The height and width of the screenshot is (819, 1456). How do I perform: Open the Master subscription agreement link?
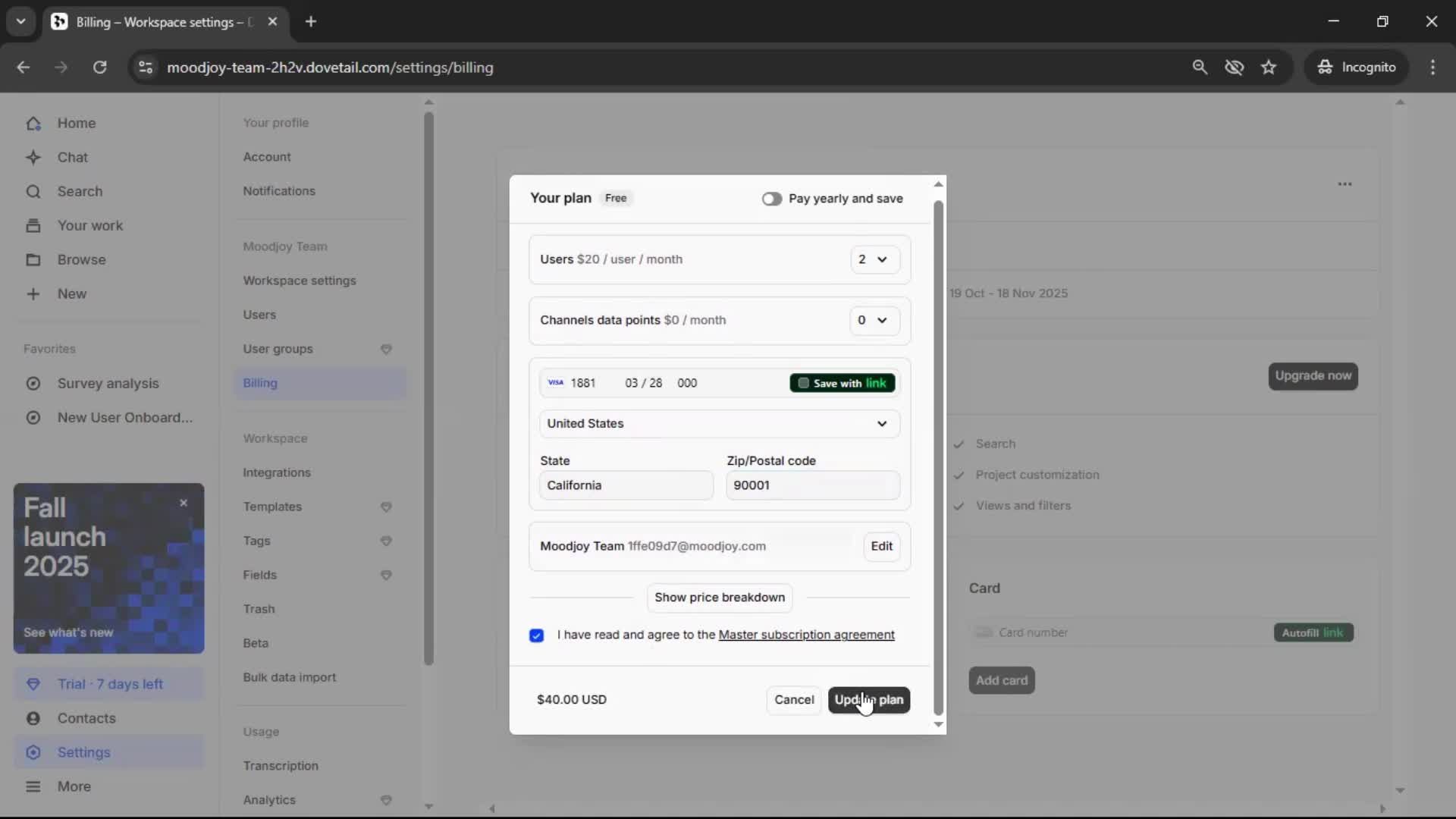(x=806, y=635)
